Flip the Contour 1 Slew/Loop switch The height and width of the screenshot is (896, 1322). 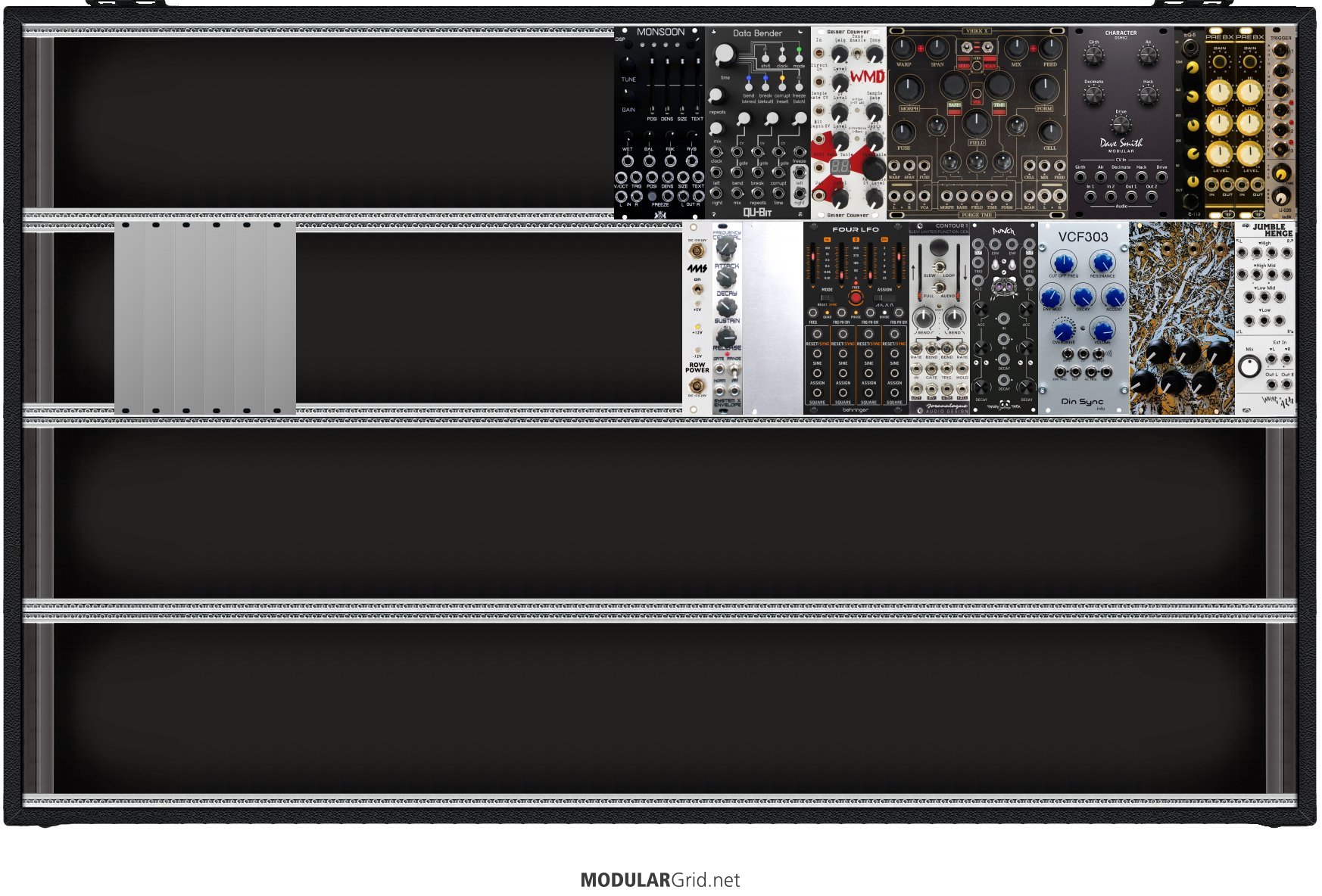[939, 266]
